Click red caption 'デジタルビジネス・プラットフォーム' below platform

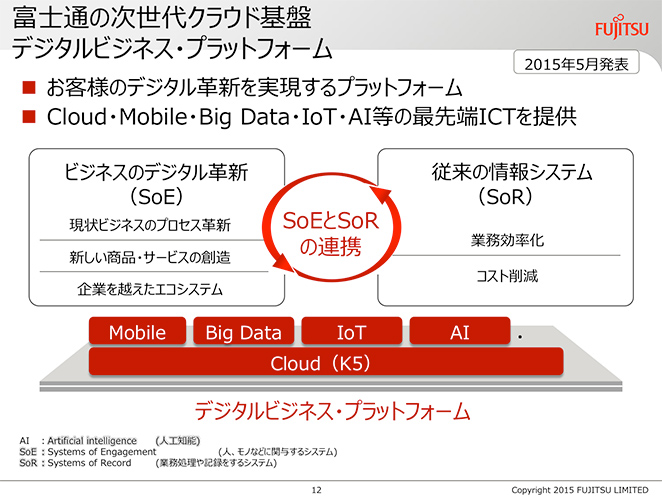click(332, 410)
